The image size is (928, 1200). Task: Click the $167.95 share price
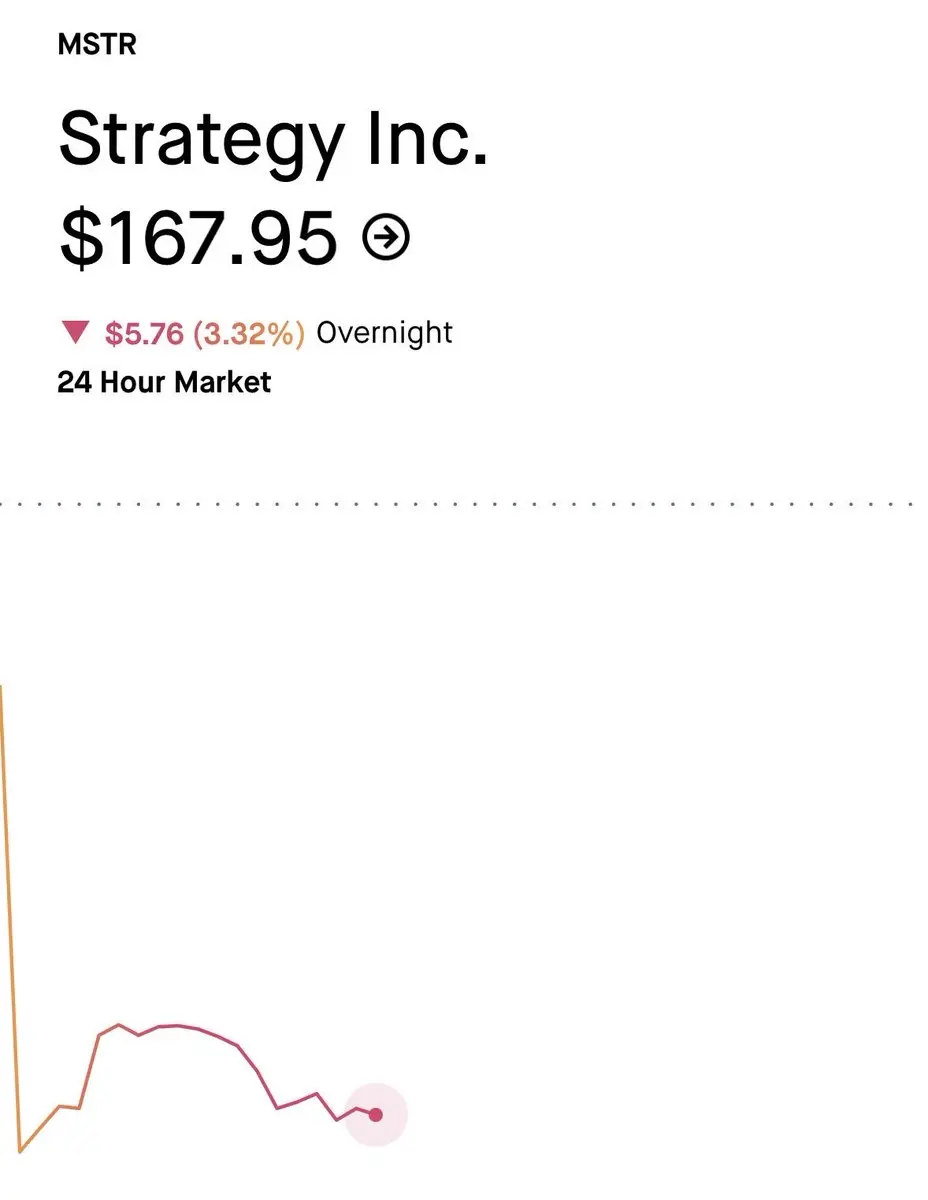click(198, 238)
